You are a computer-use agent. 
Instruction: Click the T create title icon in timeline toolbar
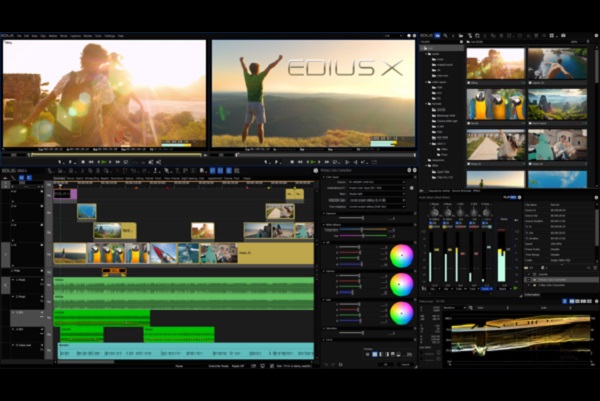177,171
